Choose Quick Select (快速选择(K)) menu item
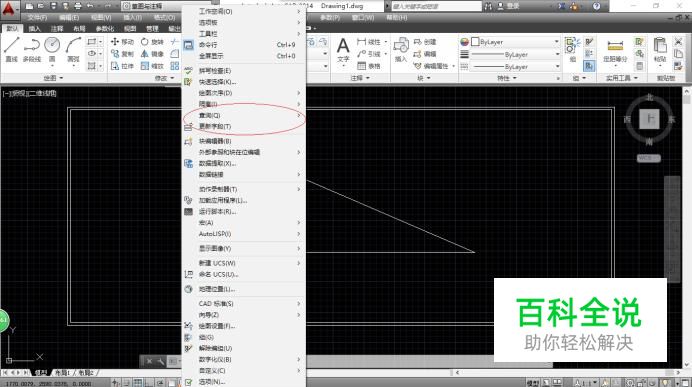The height and width of the screenshot is (387, 692). tap(244, 82)
